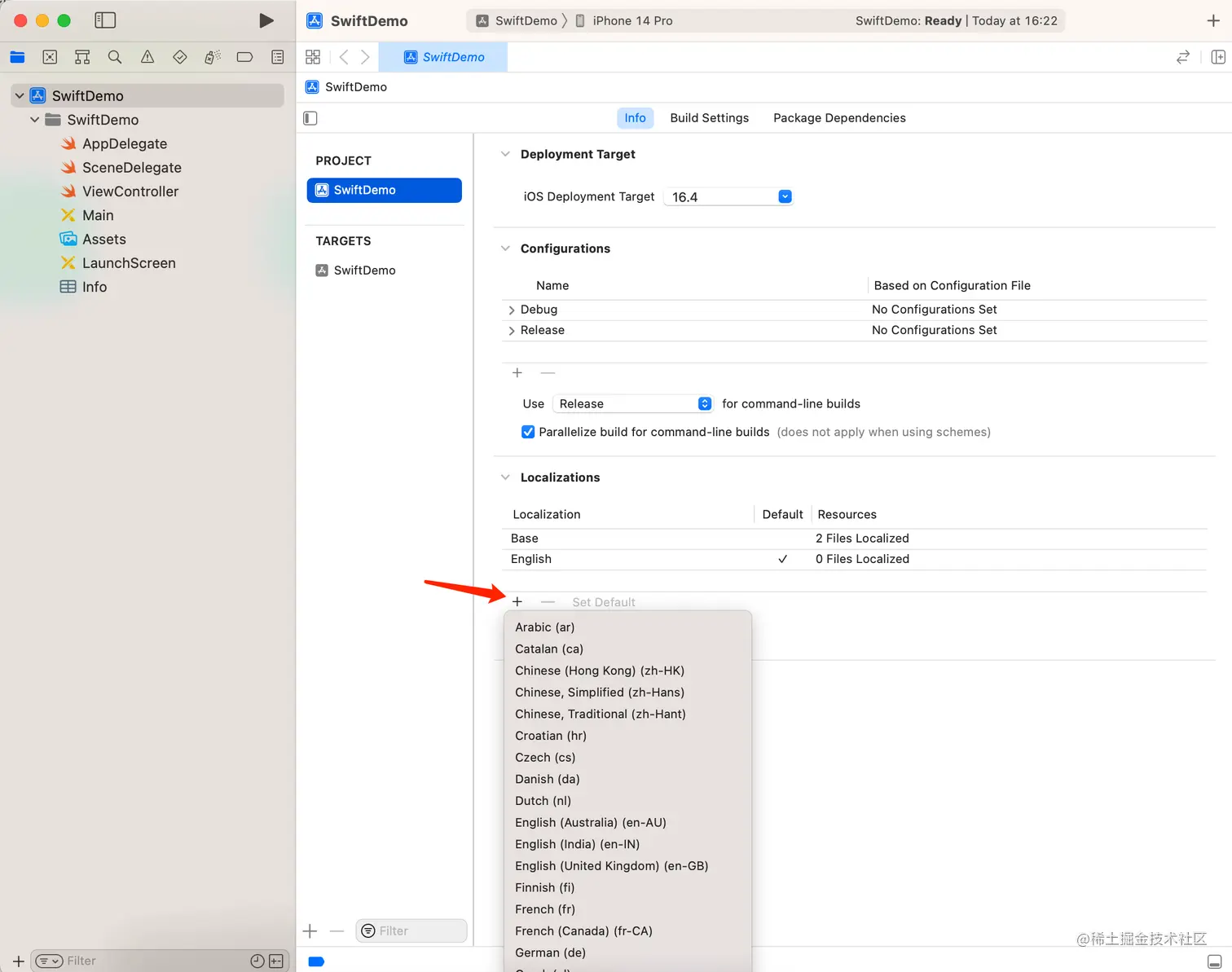The height and width of the screenshot is (972, 1232).
Task: Open the Report navigator
Action: [278, 57]
